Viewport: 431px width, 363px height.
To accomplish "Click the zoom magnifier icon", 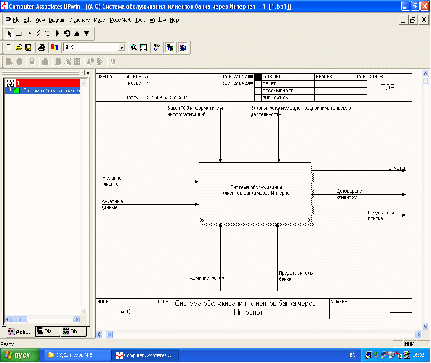I will 134,47.
